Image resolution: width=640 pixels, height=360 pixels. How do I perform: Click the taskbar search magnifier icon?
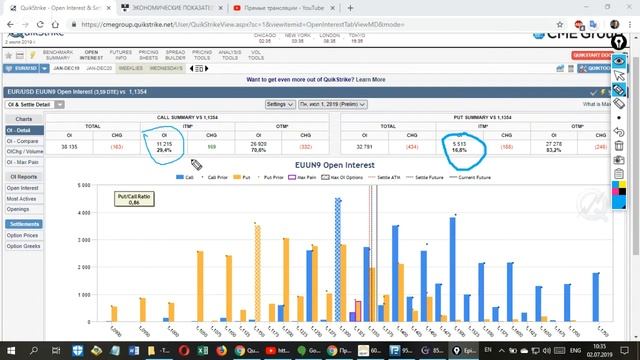[33, 350]
